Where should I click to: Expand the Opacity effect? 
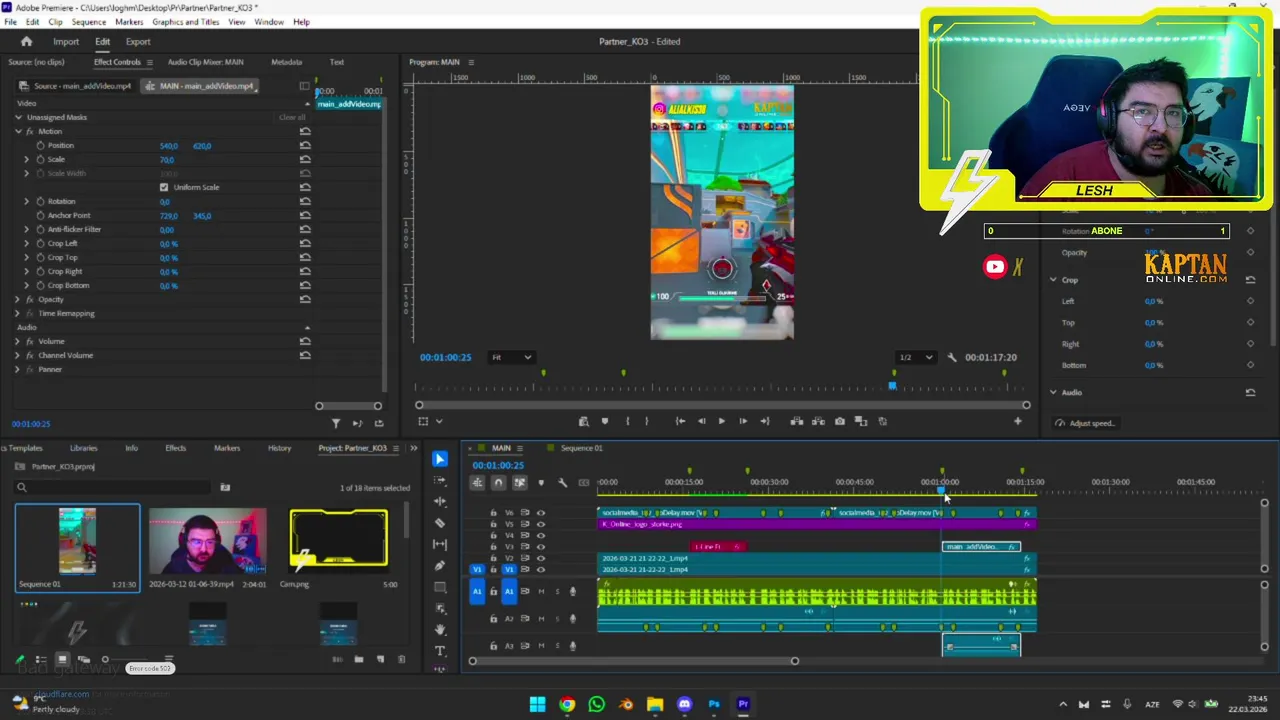coord(18,299)
